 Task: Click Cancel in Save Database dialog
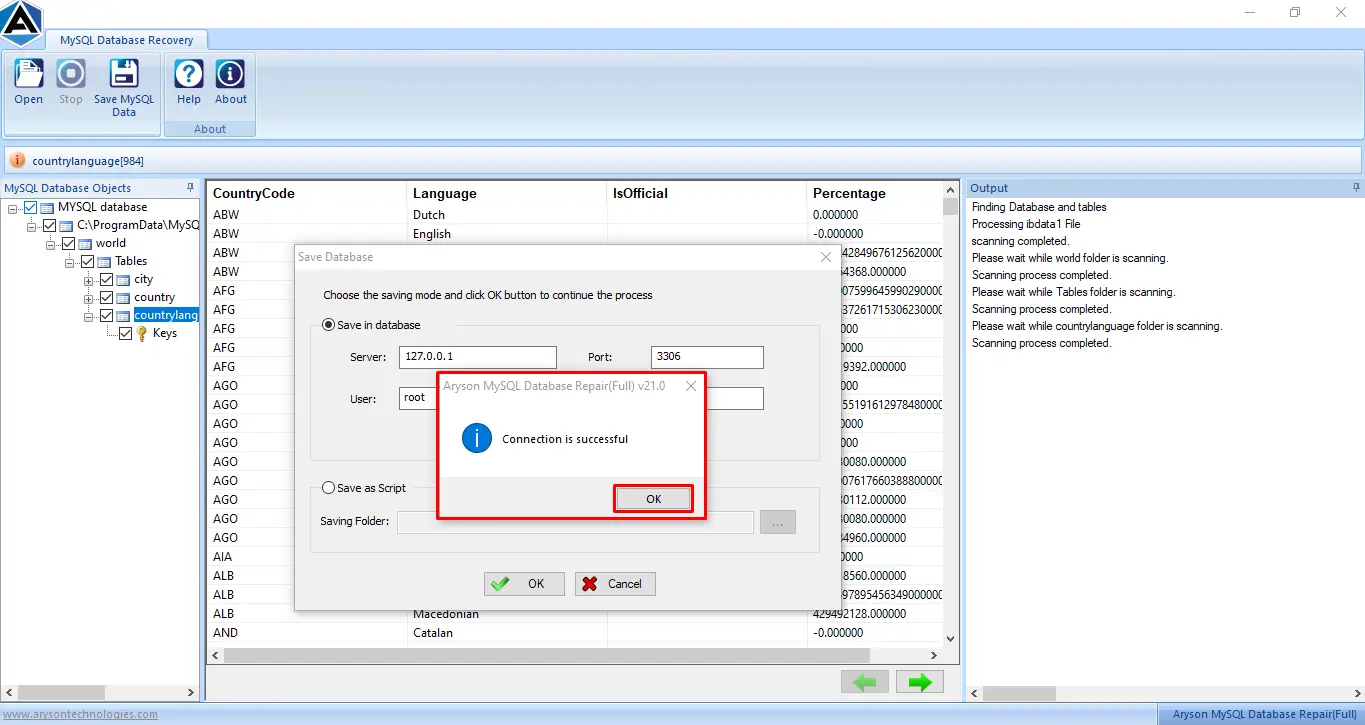pos(615,584)
